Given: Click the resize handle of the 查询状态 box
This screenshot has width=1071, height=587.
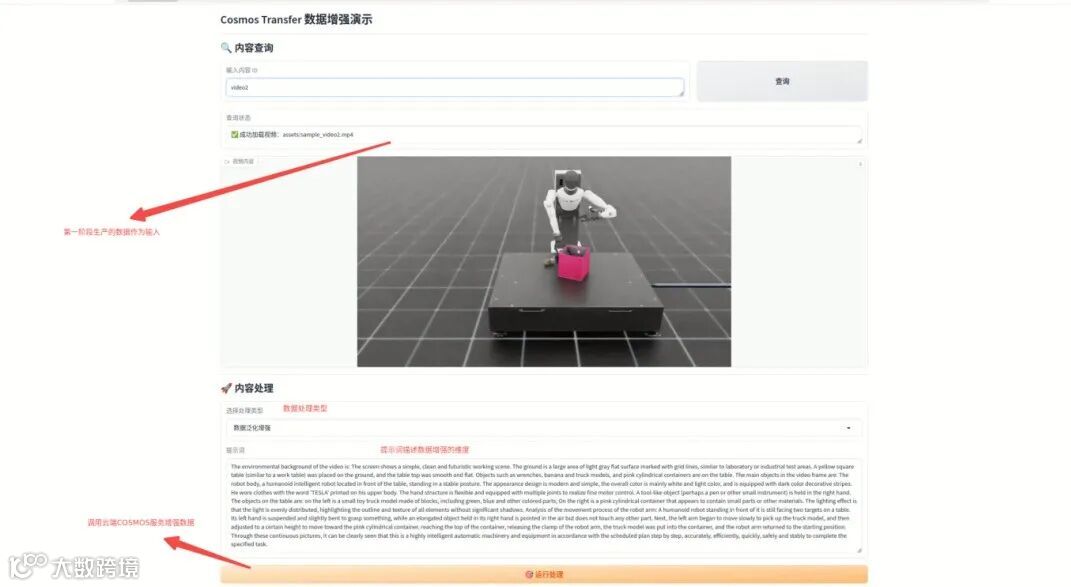Looking at the screenshot, I should pyautogui.click(x=861, y=140).
